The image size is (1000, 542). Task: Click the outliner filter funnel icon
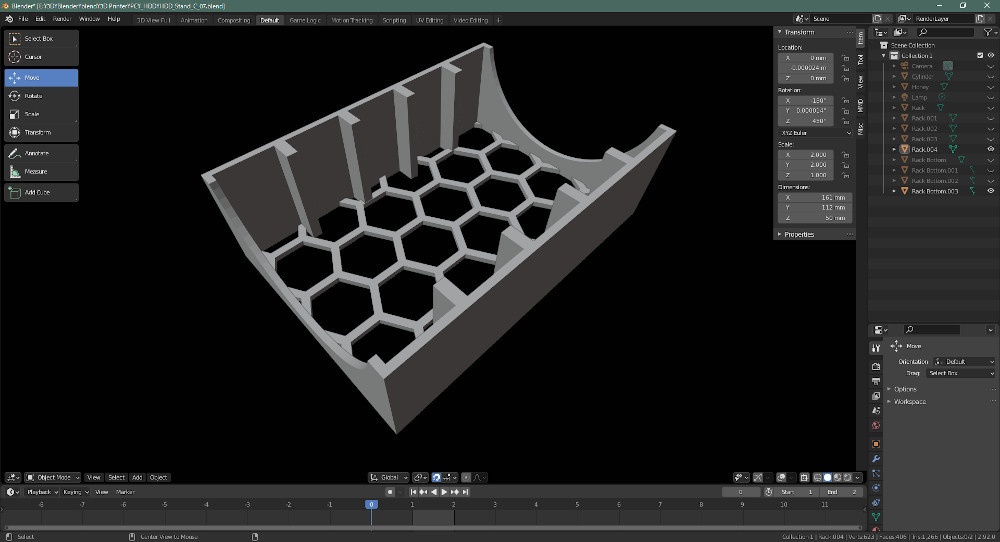(989, 32)
